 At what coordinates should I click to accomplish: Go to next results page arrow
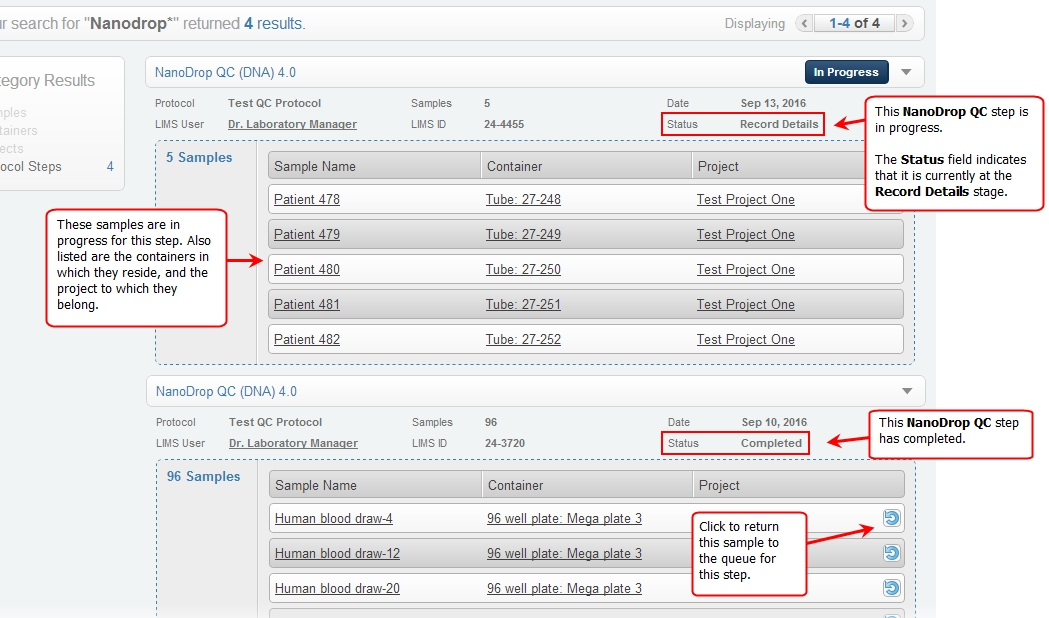pyautogui.click(x=904, y=23)
